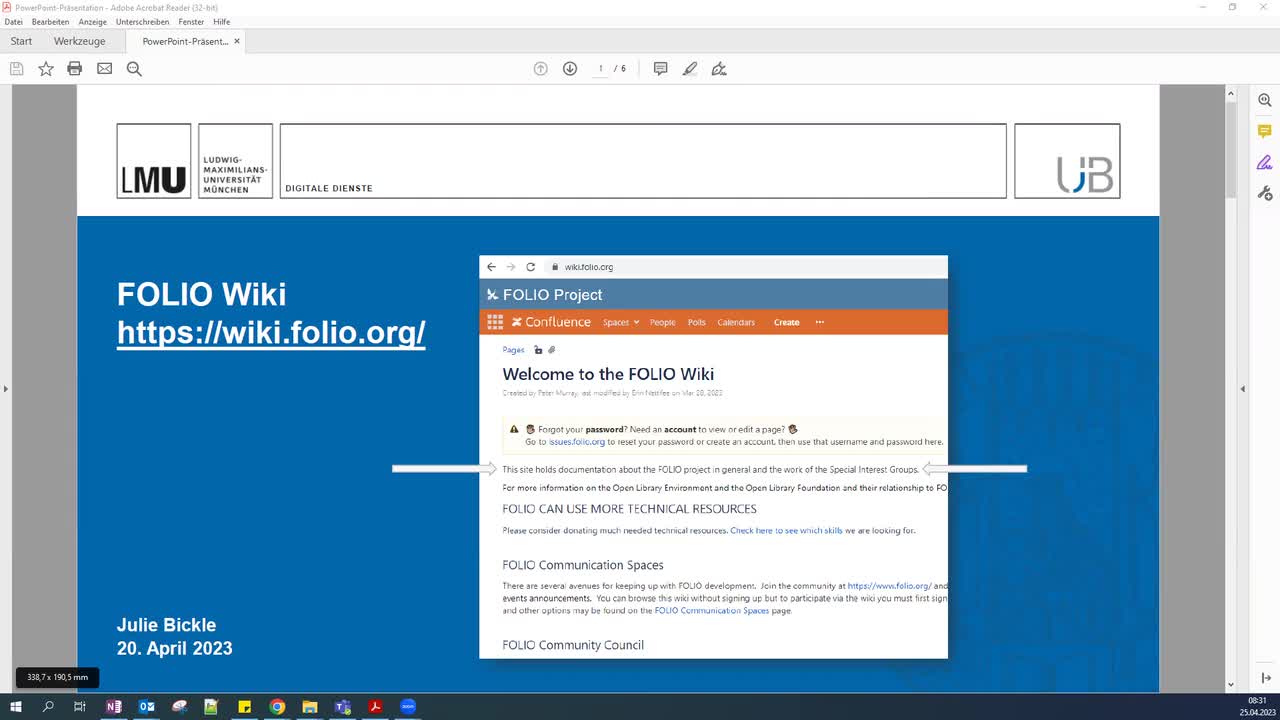Image resolution: width=1280 pixels, height=720 pixels.
Task: Open zoom search tool in right pane
Action: (x=1265, y=100)
